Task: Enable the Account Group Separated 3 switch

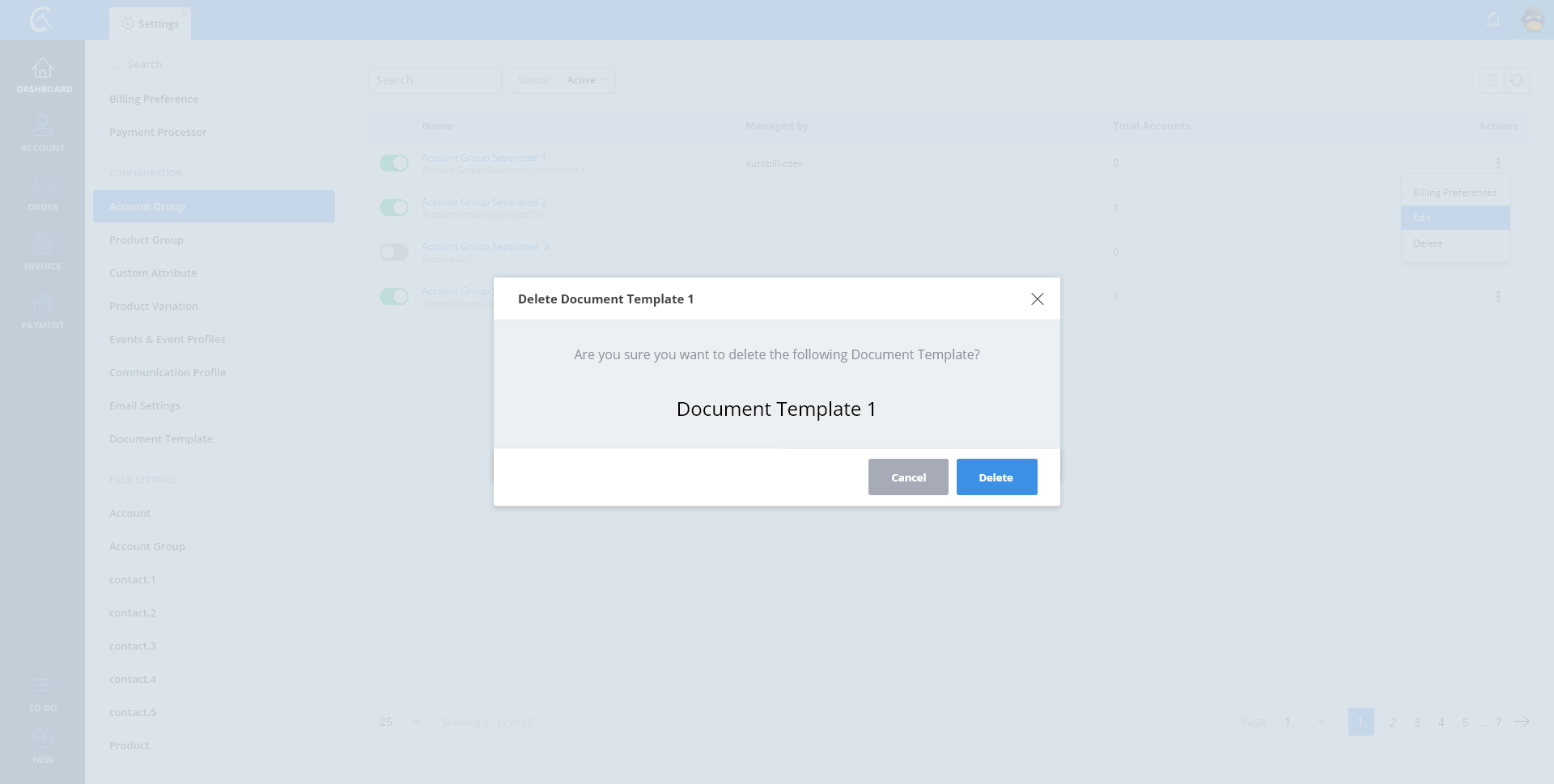Action: [394, 252]
